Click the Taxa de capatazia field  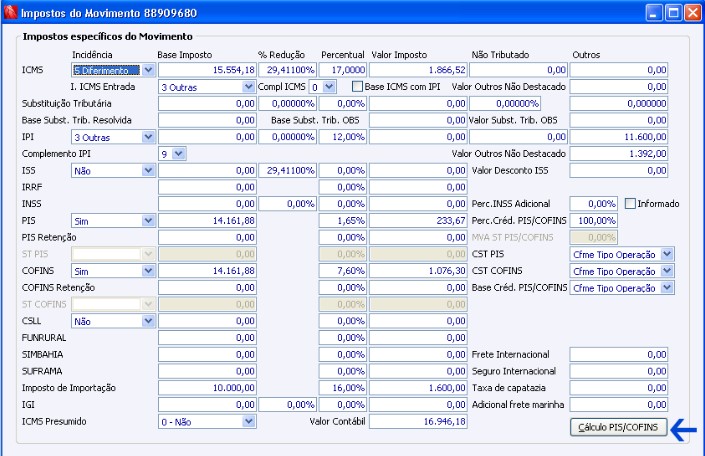click(619, 388)
